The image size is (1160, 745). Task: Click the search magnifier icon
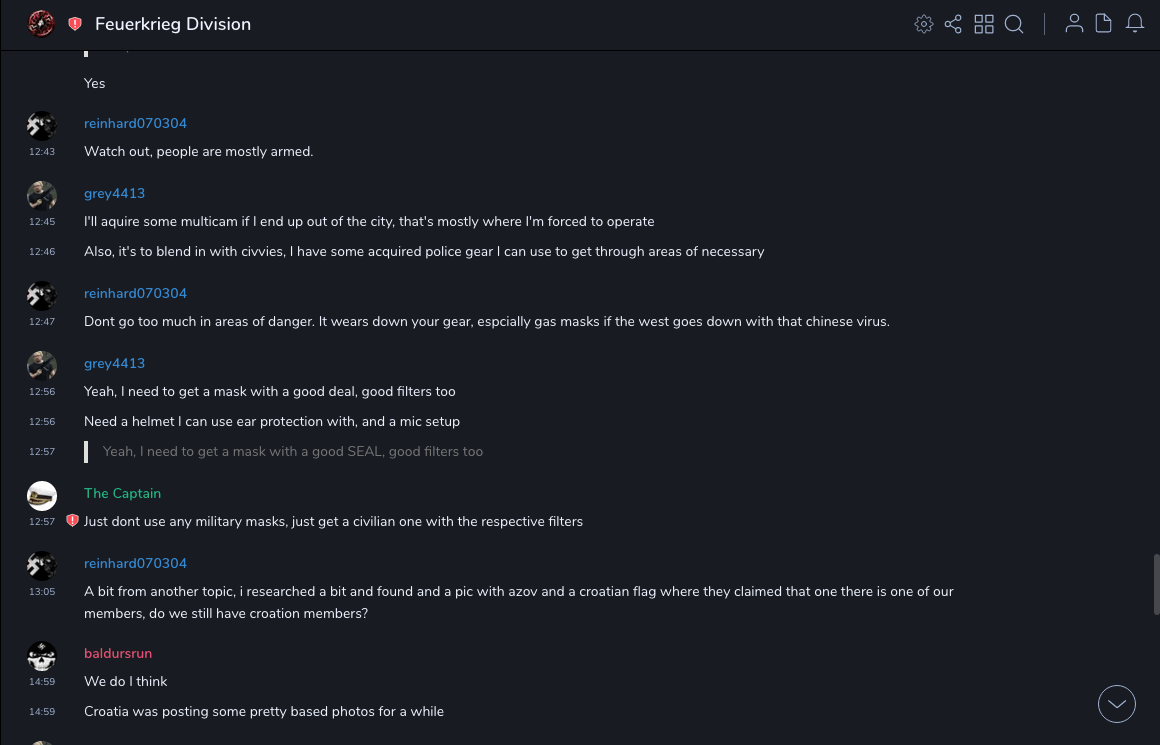[1014, 24]
